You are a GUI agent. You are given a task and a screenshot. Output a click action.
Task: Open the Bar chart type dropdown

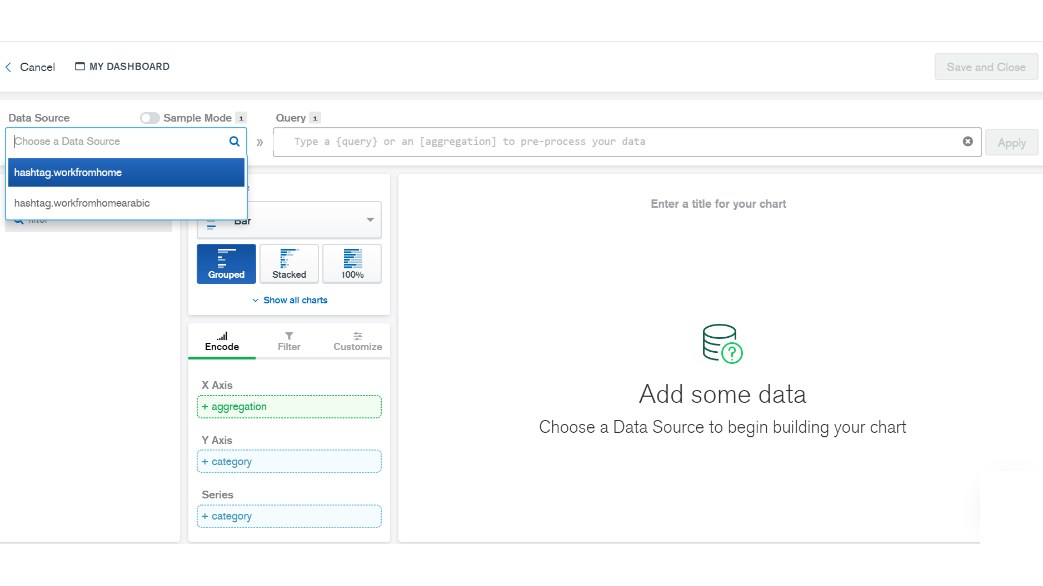pos(289,220)
